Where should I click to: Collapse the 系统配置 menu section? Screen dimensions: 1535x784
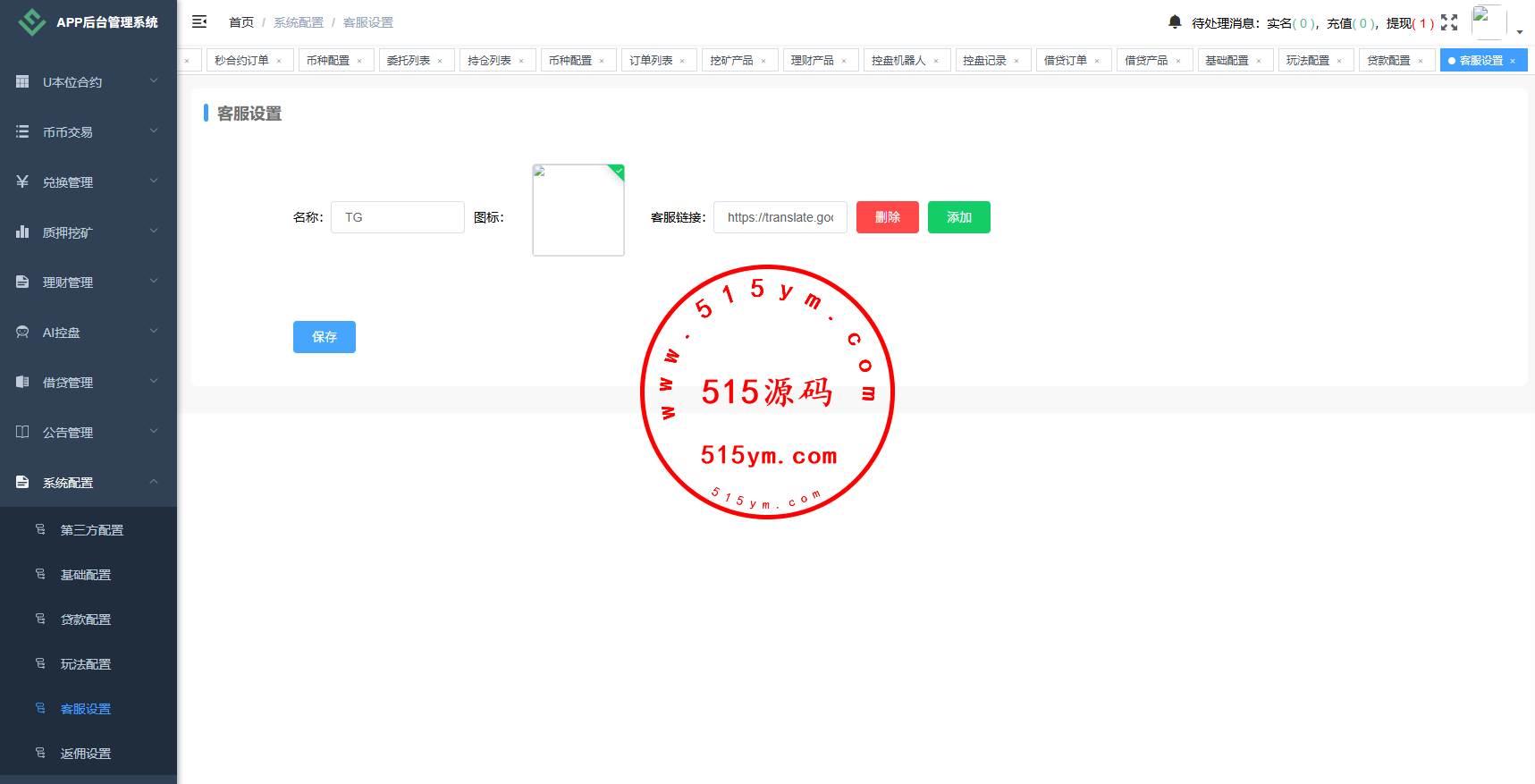pyautogui.click(x=88, y=482)
